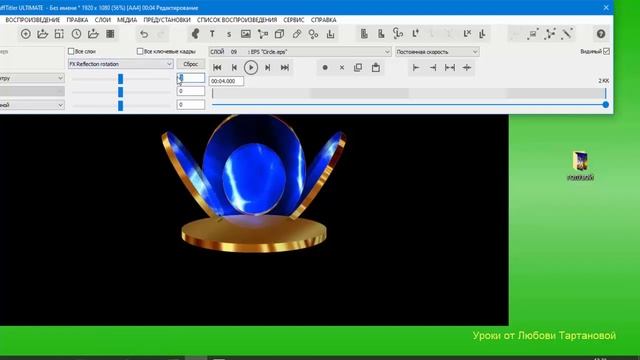Go to the next keyframe

(268, 67)
